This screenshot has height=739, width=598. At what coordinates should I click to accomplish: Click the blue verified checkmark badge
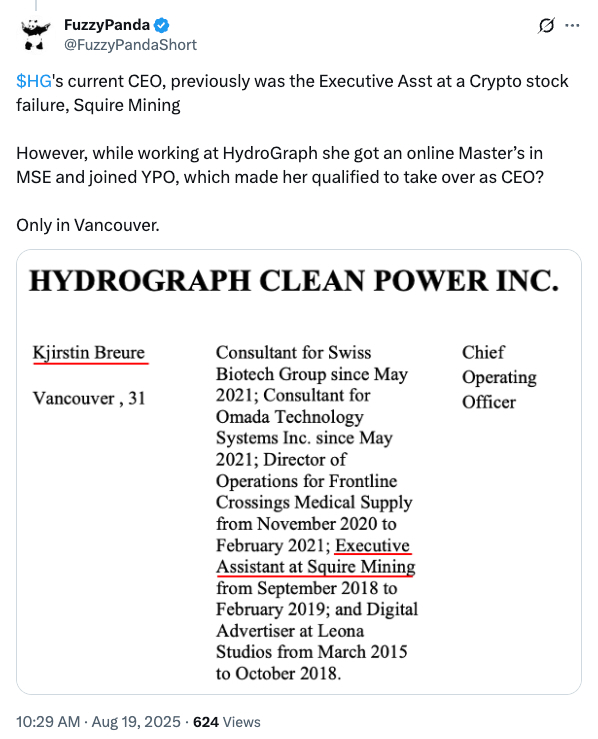[162, 25]
